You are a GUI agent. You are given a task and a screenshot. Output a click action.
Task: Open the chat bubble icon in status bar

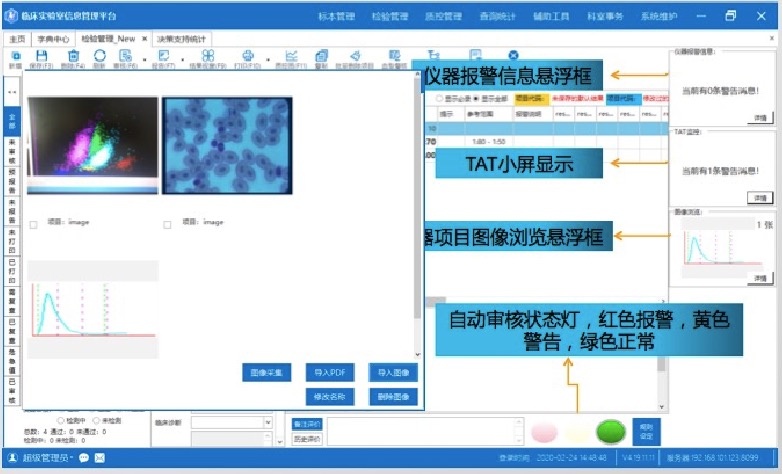click(84, 458)
